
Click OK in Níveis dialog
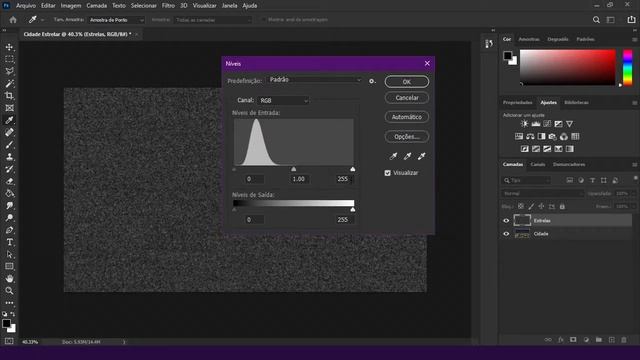click(407, 82)
